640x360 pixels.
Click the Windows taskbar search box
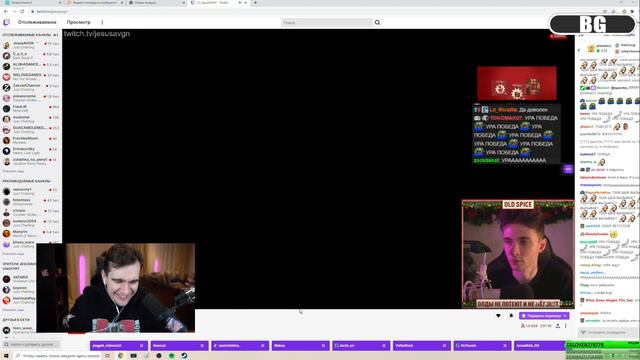(57, 356)
